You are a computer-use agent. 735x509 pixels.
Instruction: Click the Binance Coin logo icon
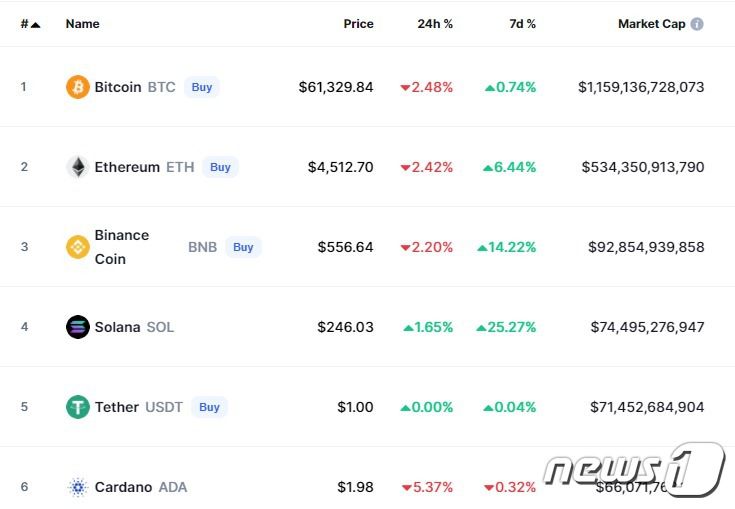click(77, 247)
